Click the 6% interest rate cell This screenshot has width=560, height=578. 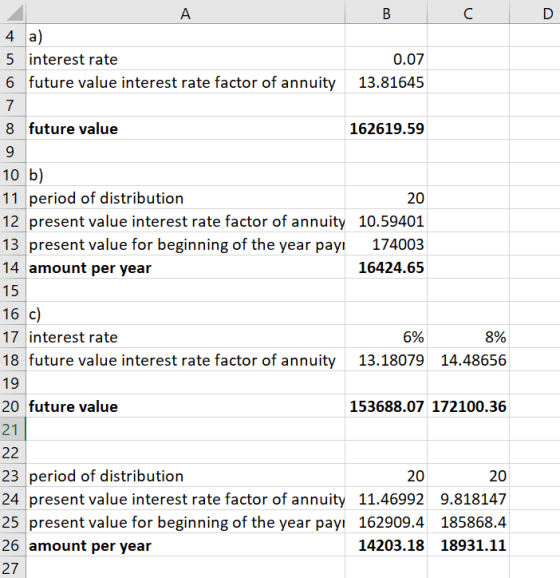386,337
